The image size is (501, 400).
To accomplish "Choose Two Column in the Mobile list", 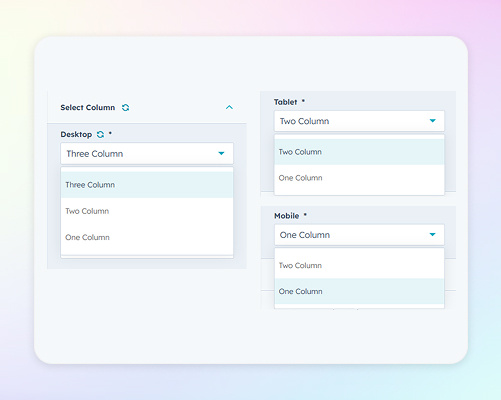I will point(359,266).
